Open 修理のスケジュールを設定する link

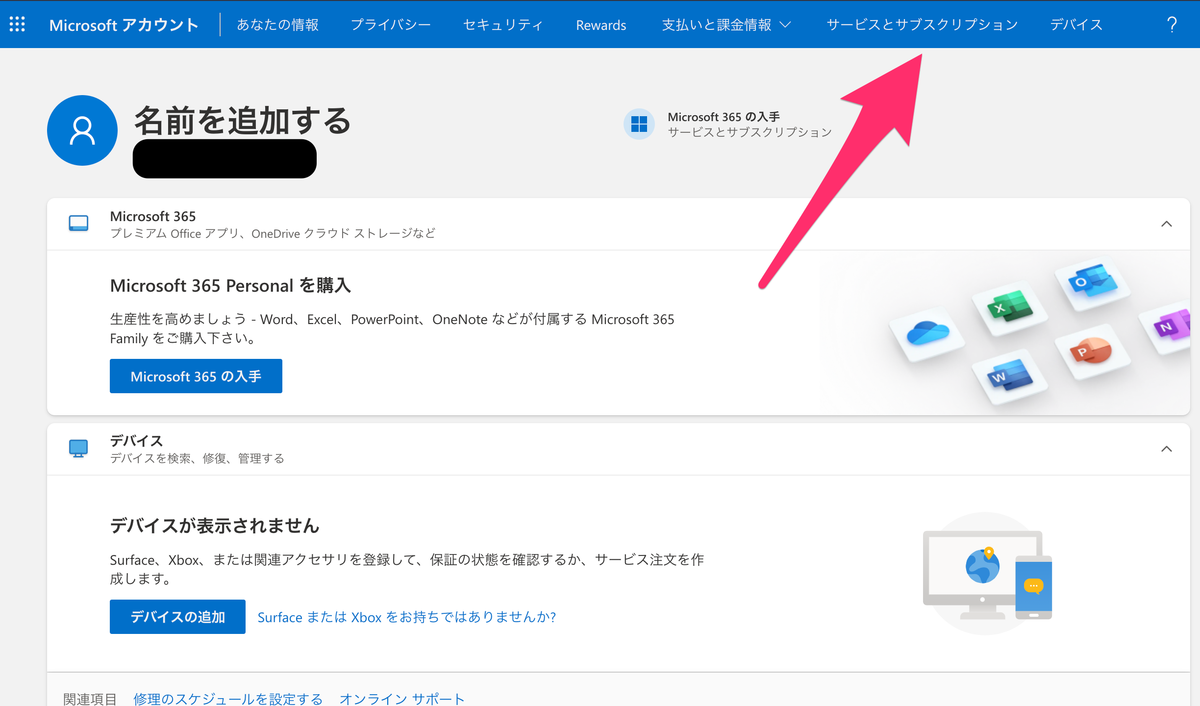(x=228, y=699)
